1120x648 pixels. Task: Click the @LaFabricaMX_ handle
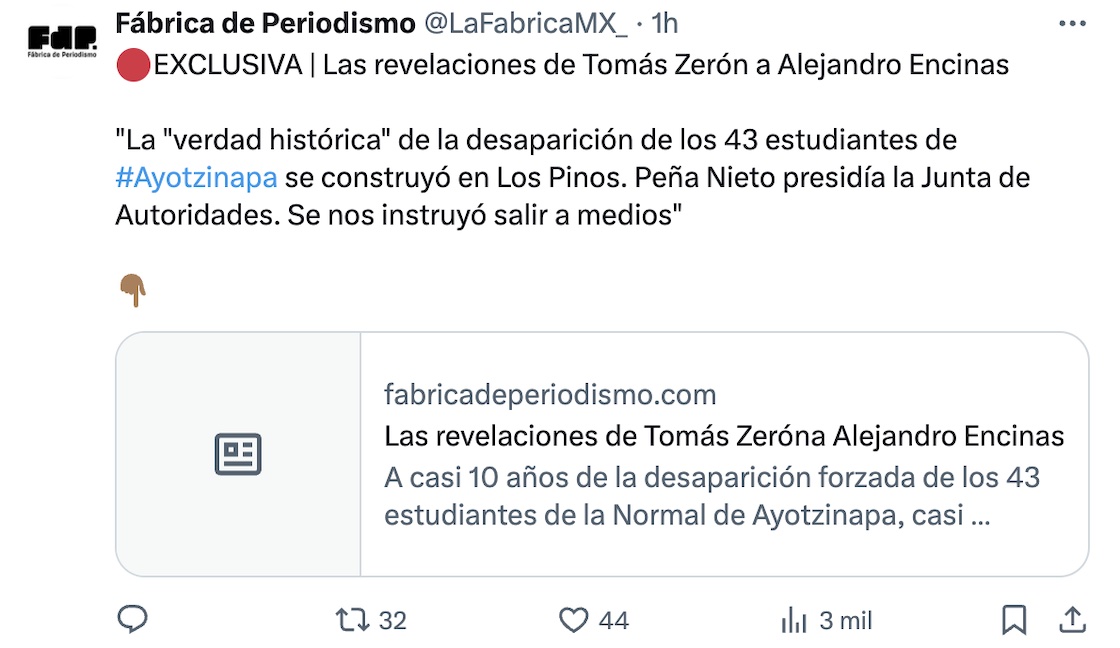[x=526, y=22]
